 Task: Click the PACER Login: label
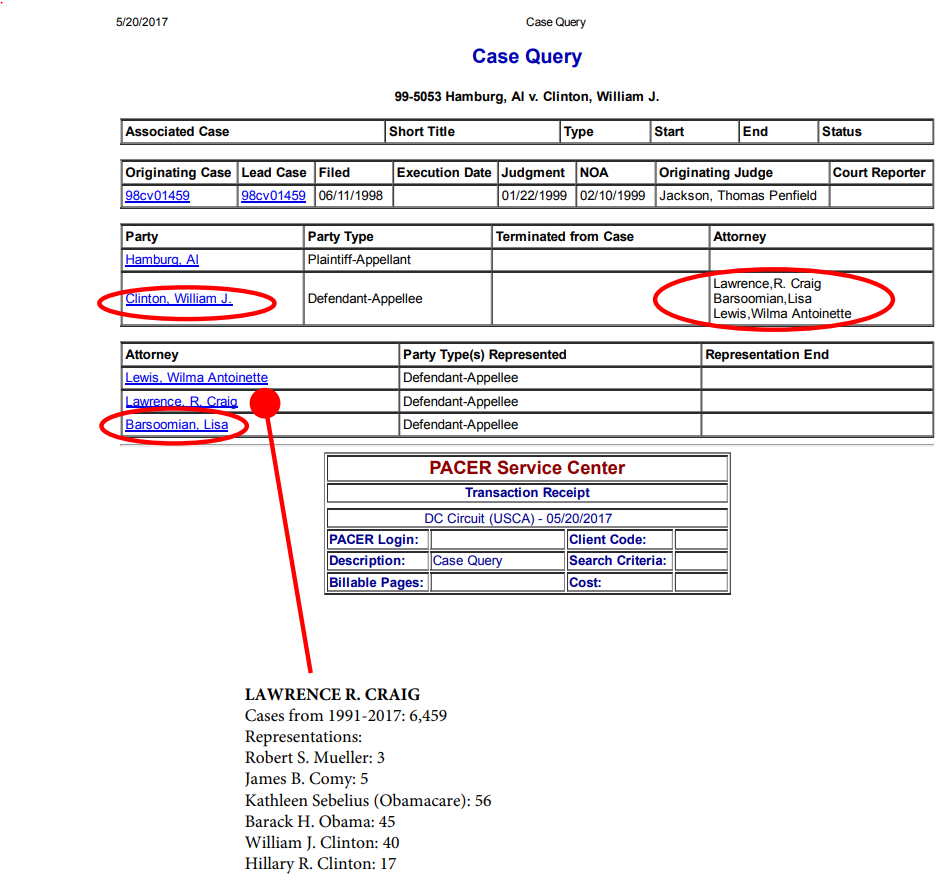[373, 540]
